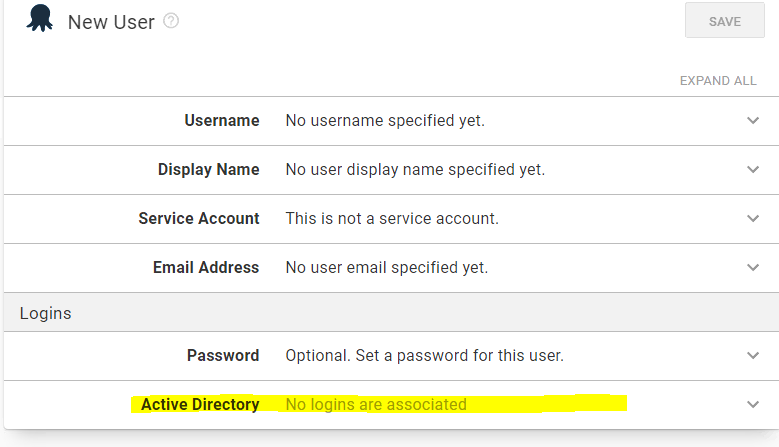This screenshot has width=779, height=447.
Task: Click the Display Name label
Action: [x=208, y=169]
